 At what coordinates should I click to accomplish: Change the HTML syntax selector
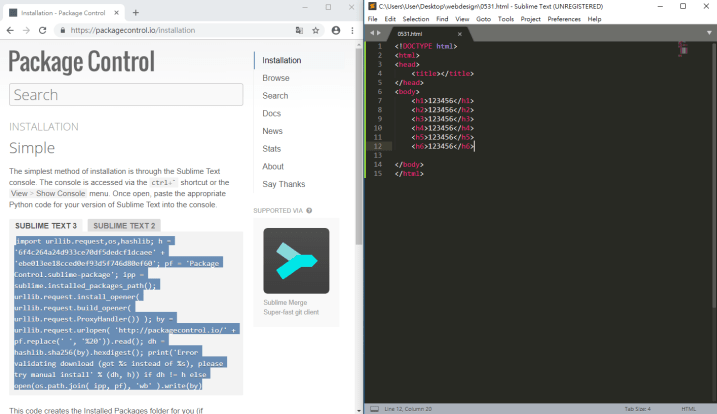688,408
